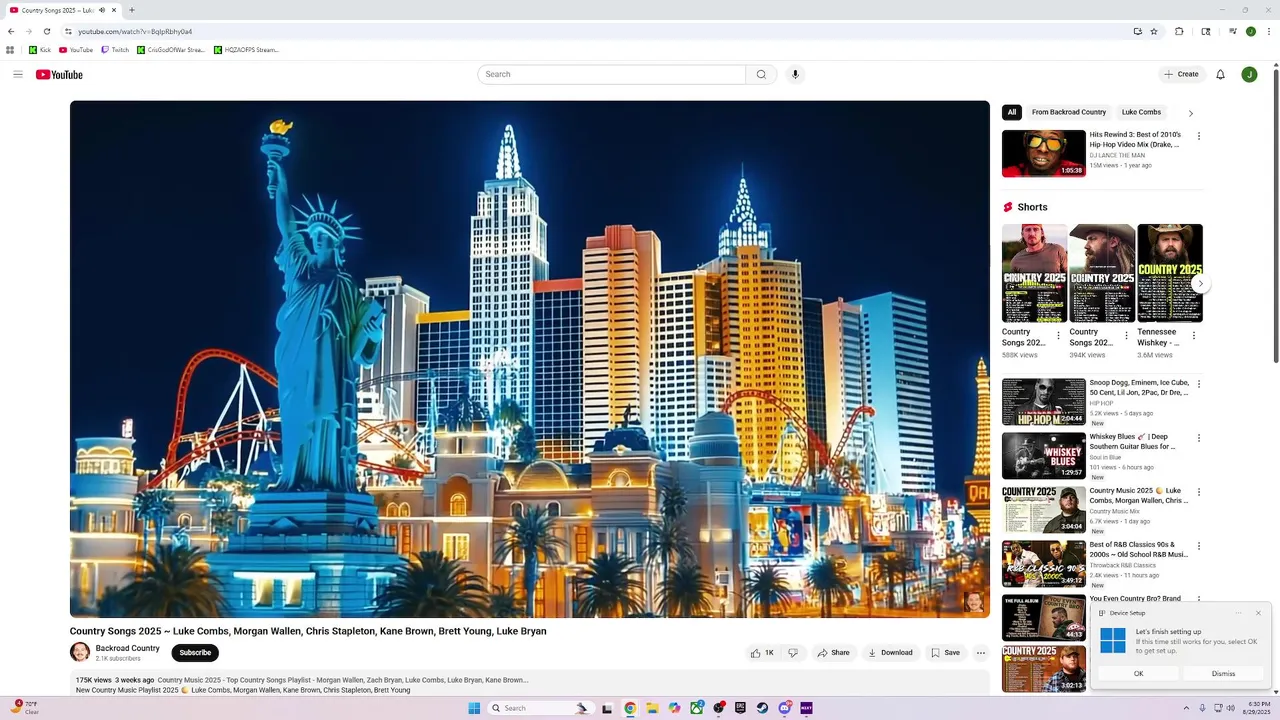Open options for Snoop Dogg, Eminem video
This screenshot has width=1280, height=720.
pos(1199,384)
